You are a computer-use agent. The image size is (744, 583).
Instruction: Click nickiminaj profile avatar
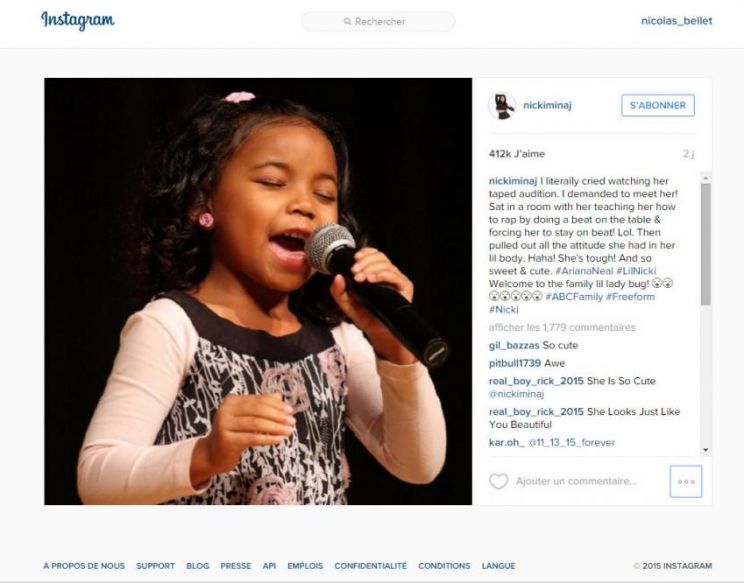pyautogui.click(x=502, y=105)
